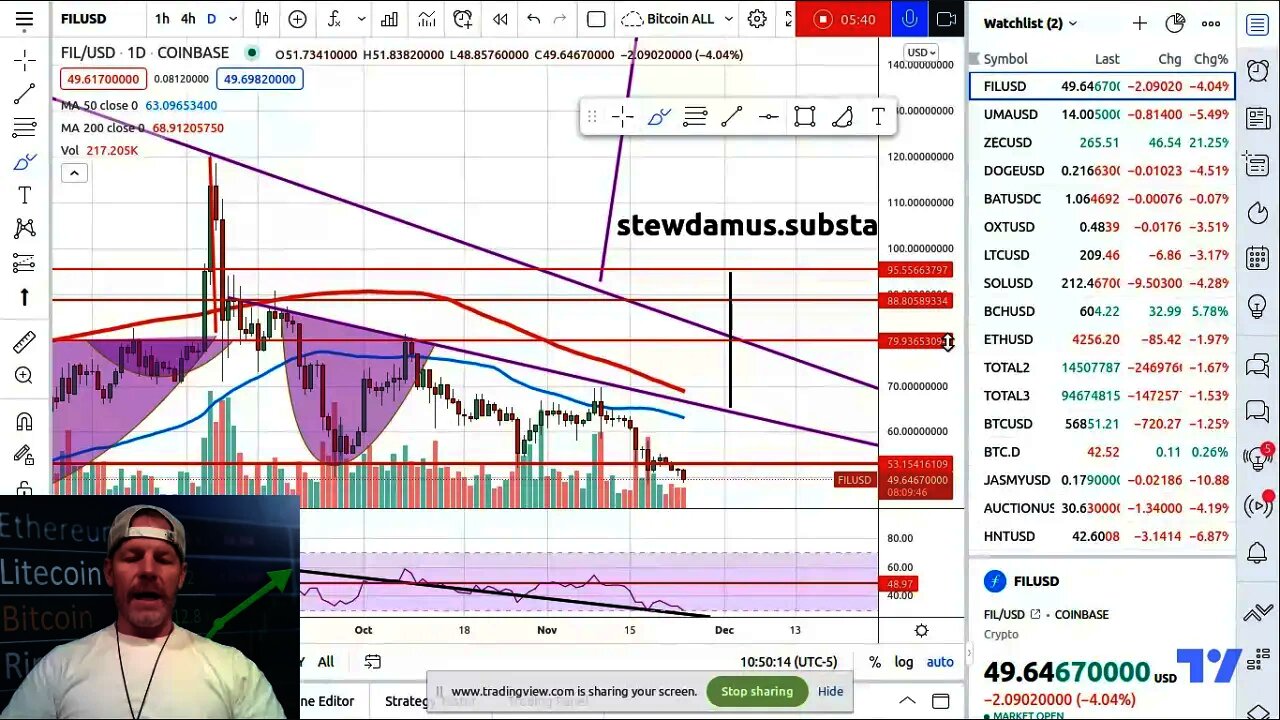Toggle percent scale mode

875,662
